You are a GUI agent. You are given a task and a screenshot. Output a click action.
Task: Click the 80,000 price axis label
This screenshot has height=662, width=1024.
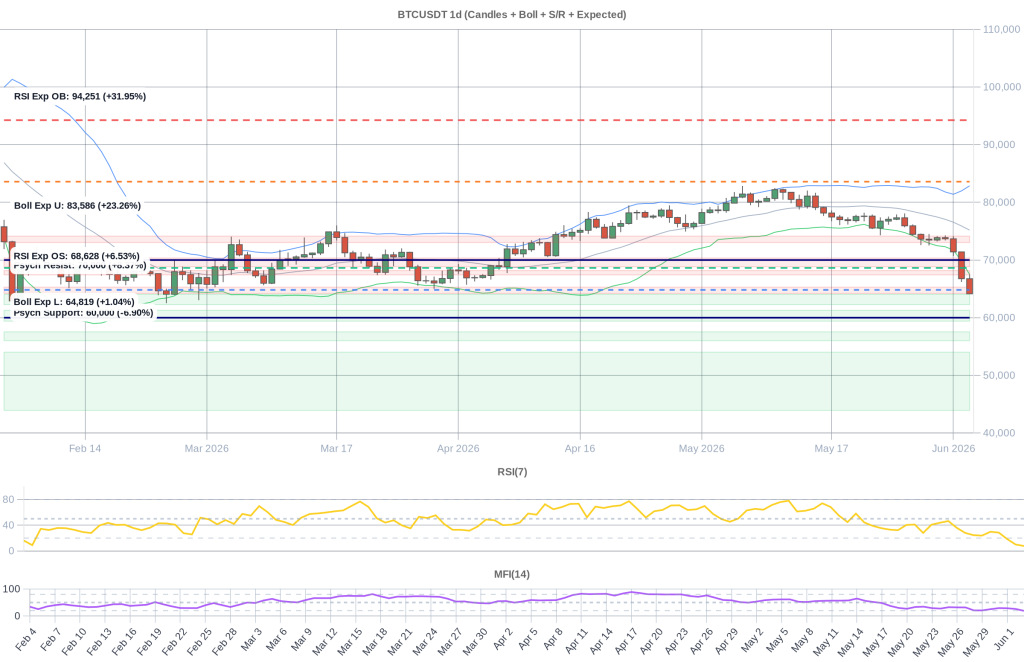click(x=999, y=202)
